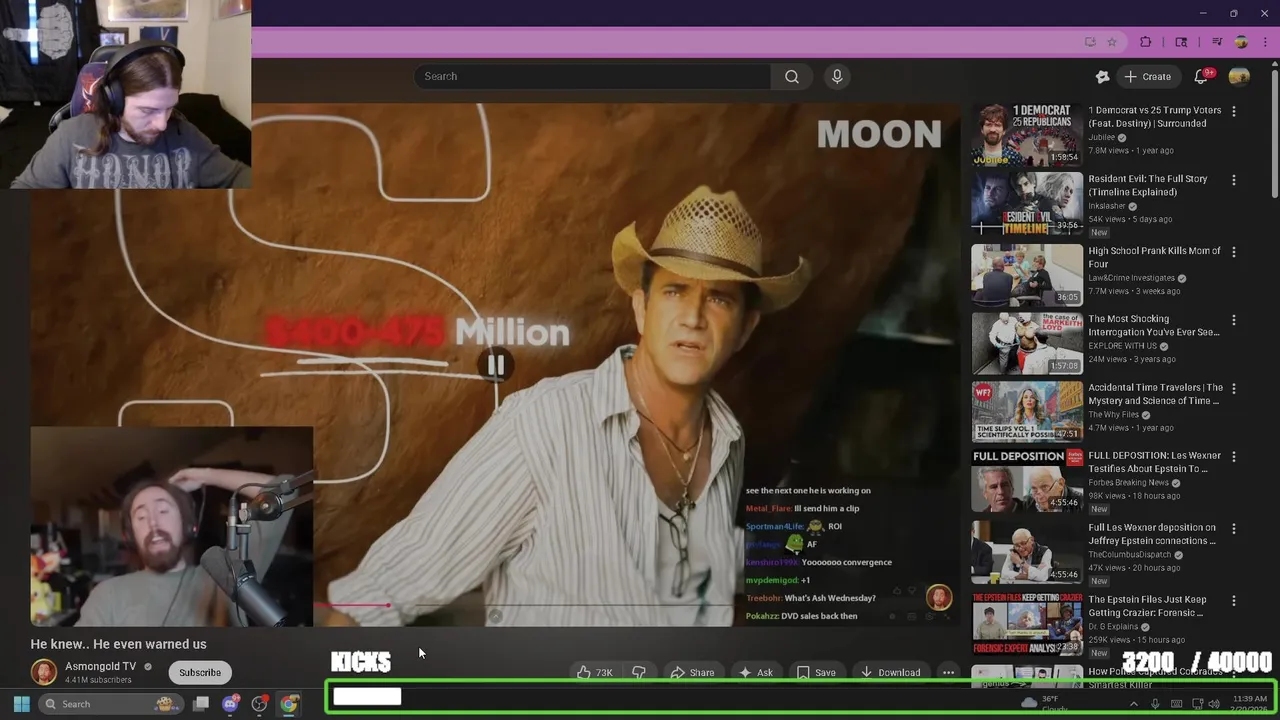The height and width of the screenshot is (720, 1280).
Task: Open YouTube account avatar menu
Action: 1239,76
